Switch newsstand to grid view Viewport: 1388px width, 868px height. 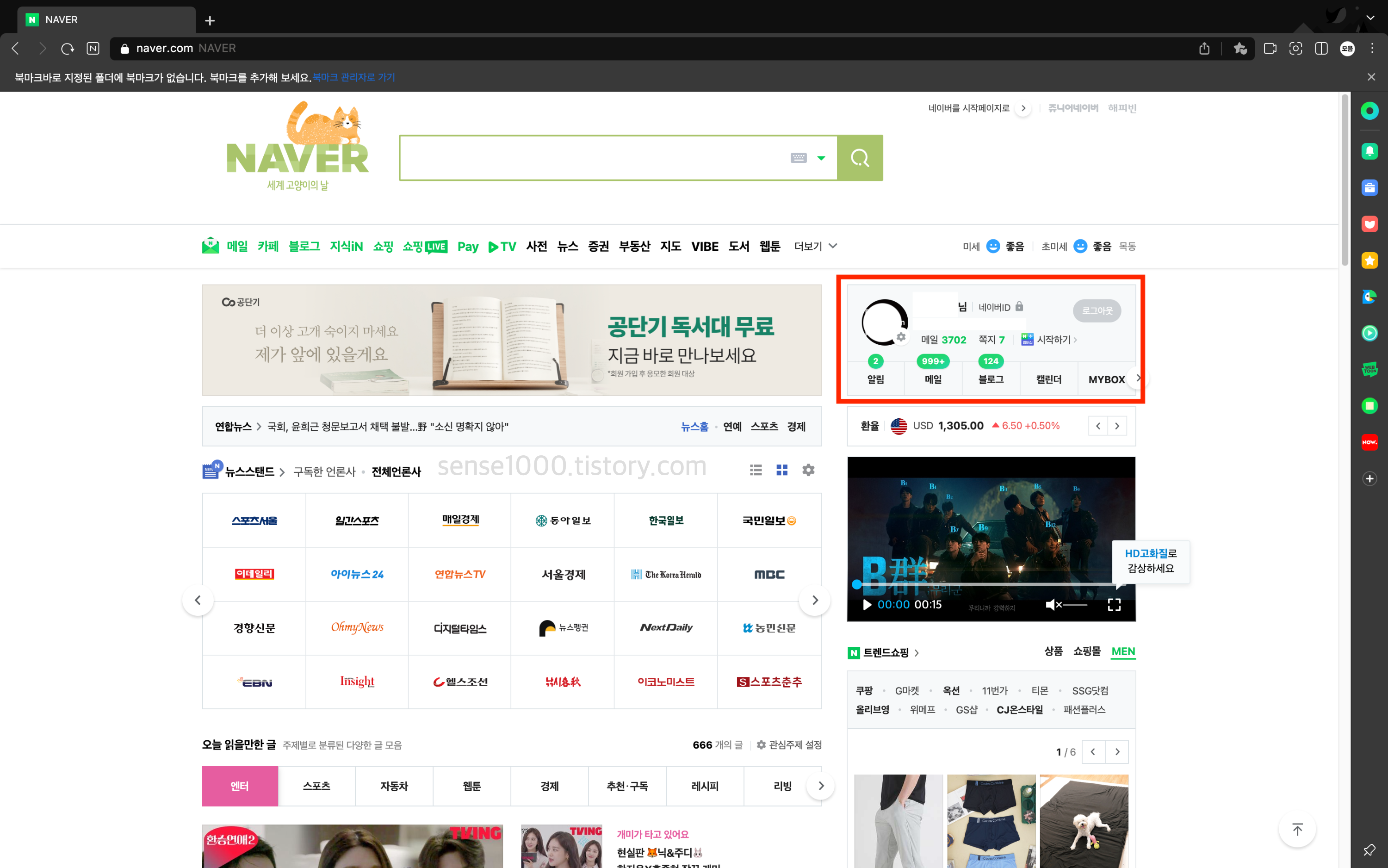click(782, 470)
